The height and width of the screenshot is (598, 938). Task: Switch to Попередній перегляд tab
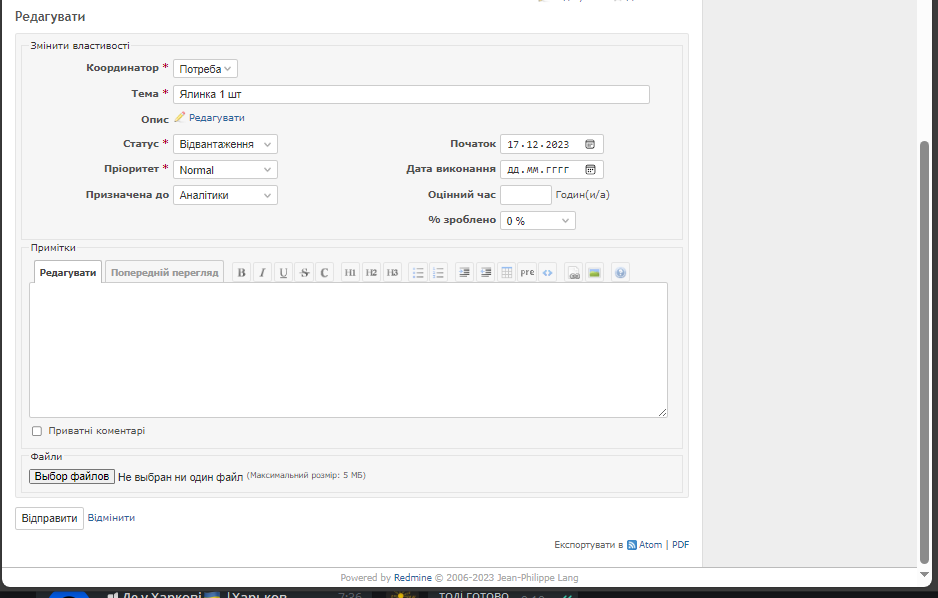(x=164, y=272)
